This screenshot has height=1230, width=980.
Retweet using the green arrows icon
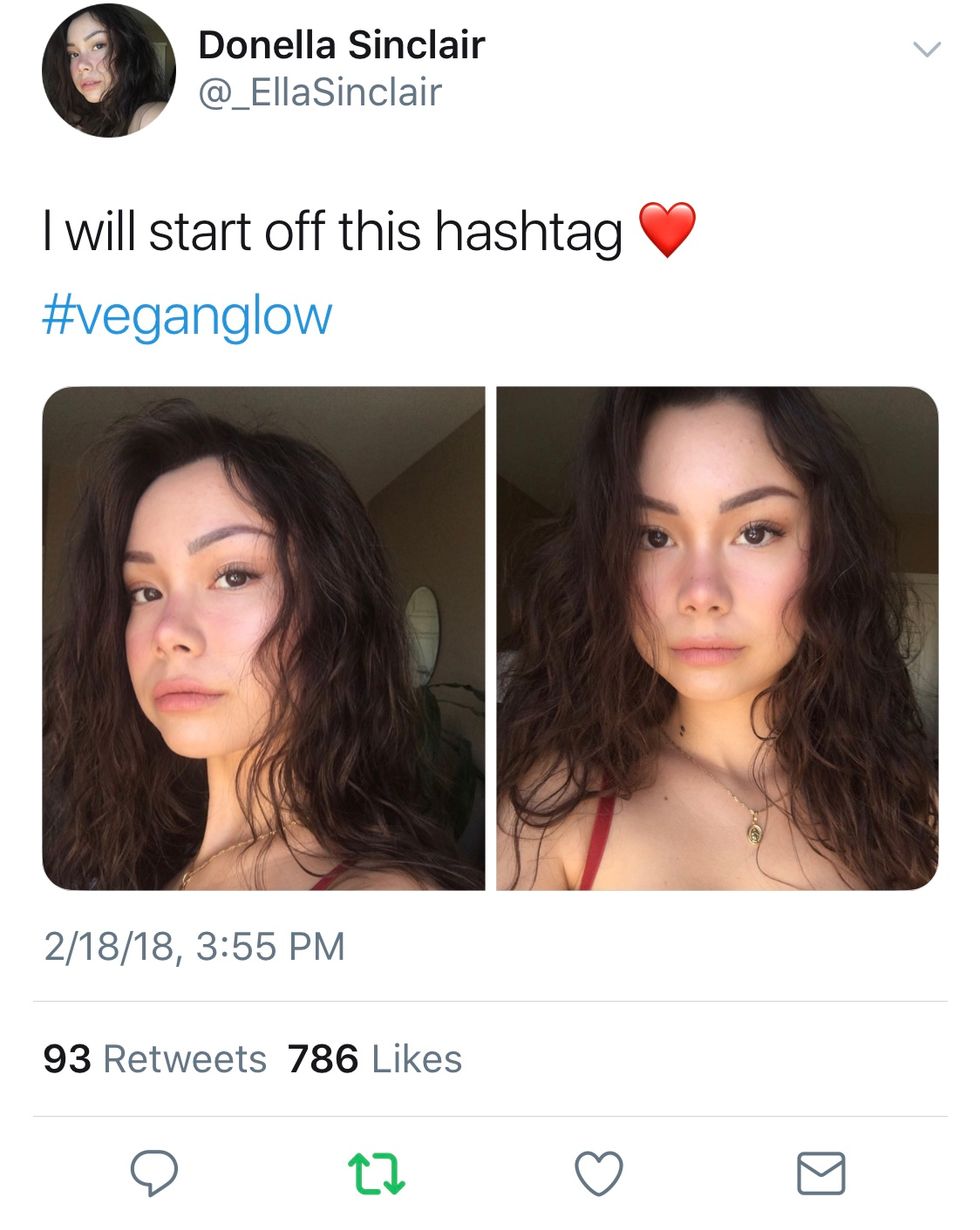point(376,1173)
